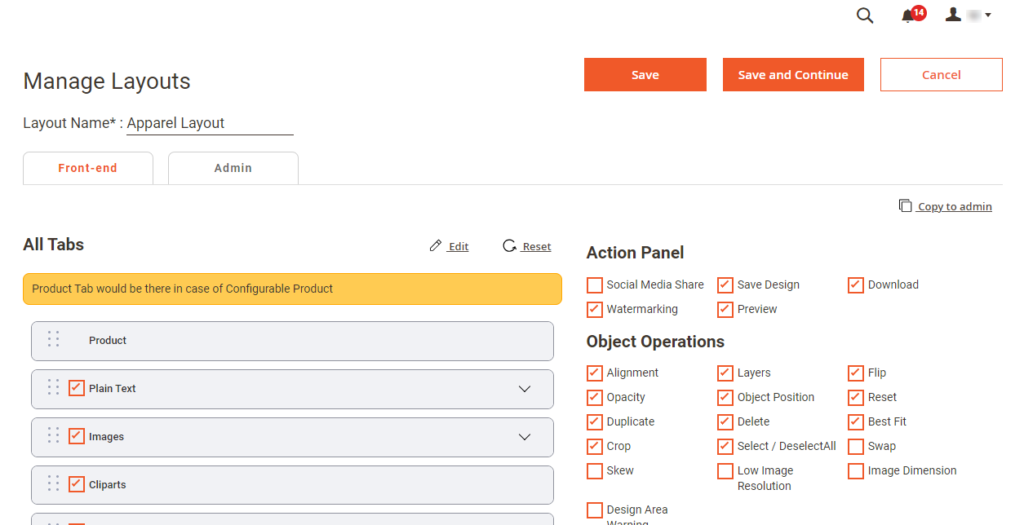Disable the Images tab checkbox
Viewport: 1024px width, 525px height.
(77, 436)
